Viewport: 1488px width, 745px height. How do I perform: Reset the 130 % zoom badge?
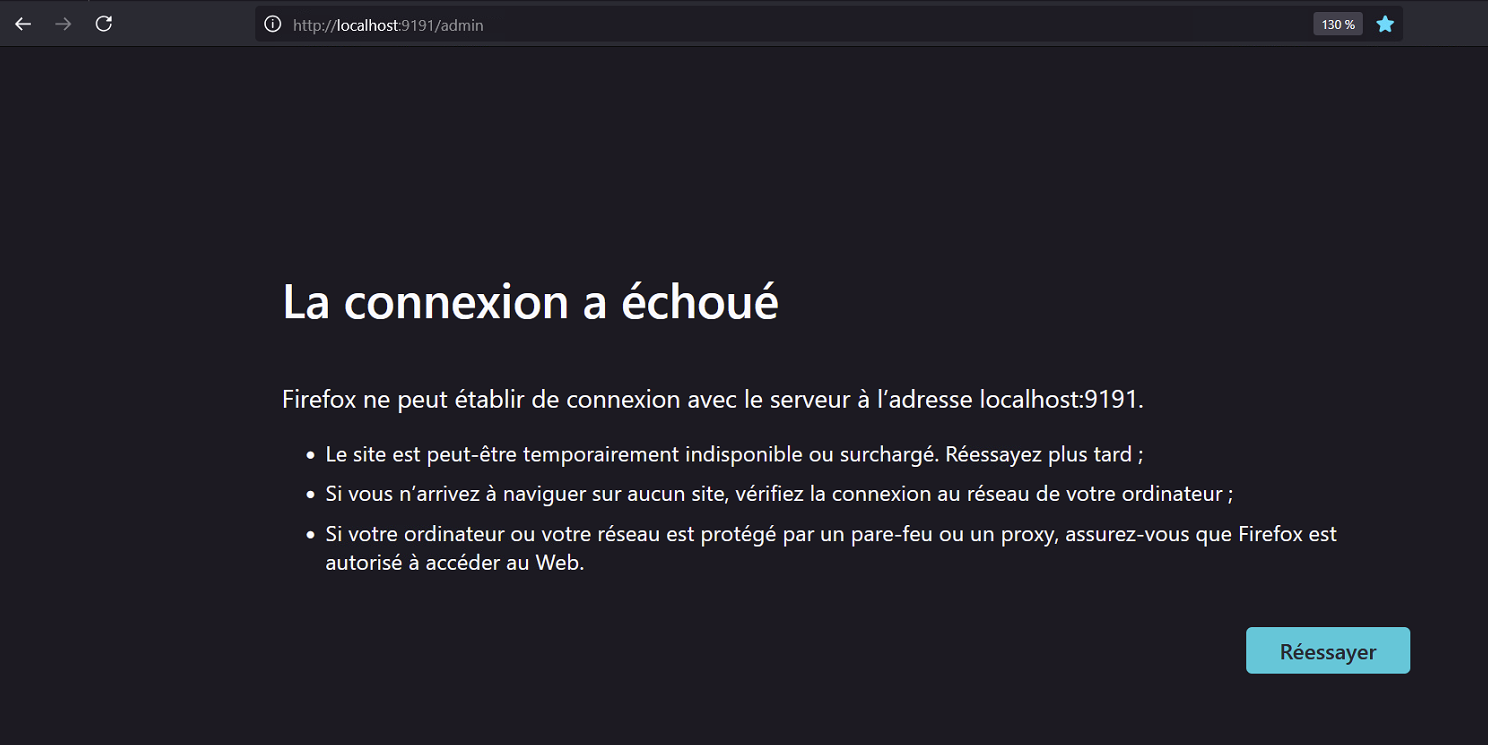(x=1338, y=24)
